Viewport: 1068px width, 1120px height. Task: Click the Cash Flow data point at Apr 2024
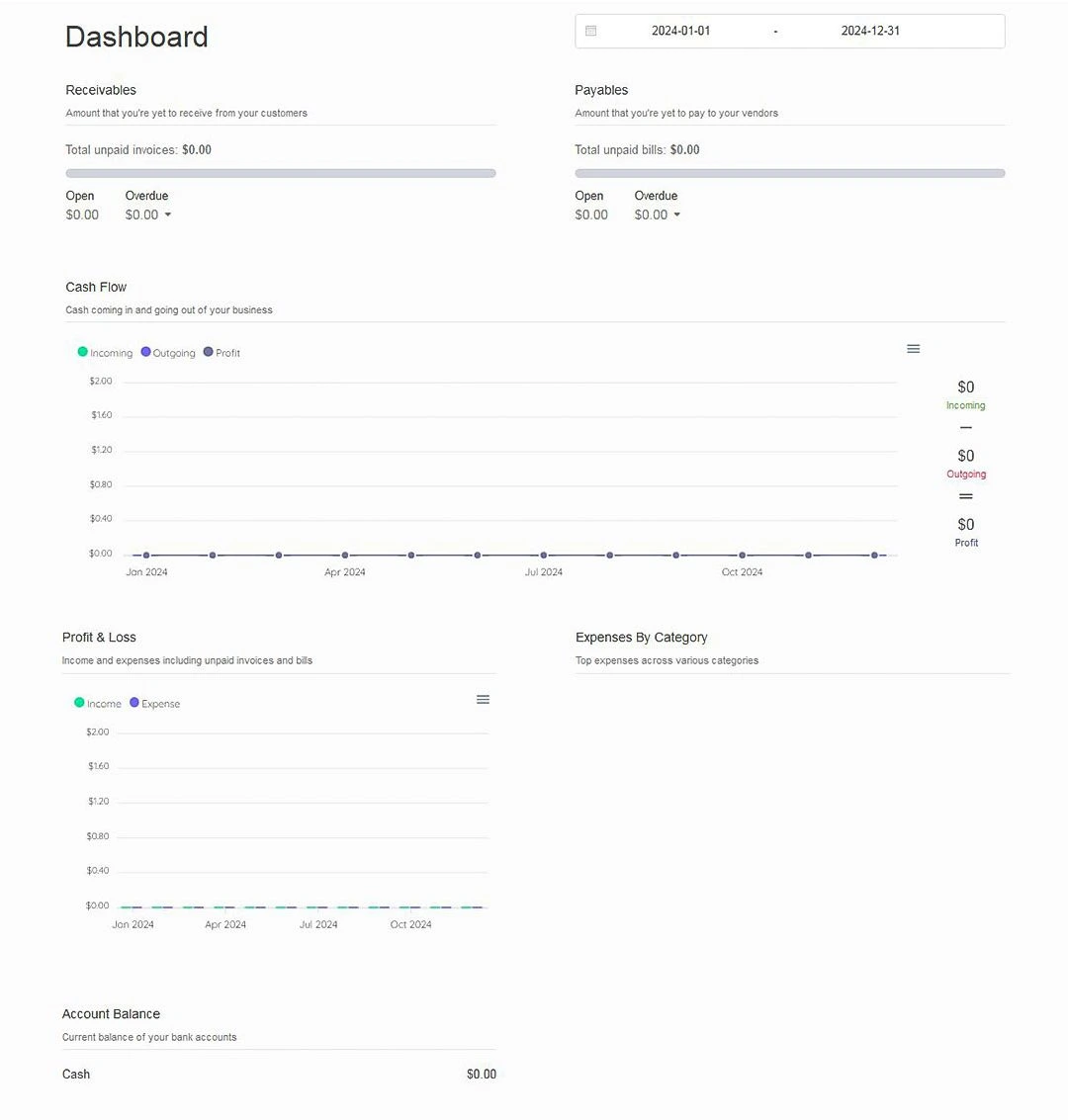pos(345,556)
